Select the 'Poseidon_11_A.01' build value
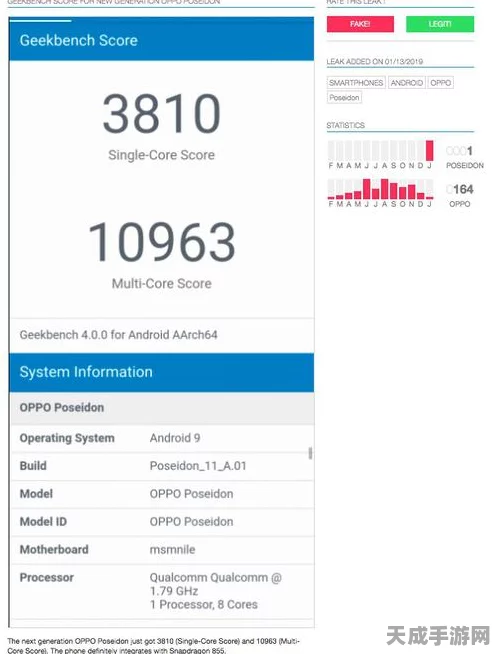The image size is (496, 654). tap(198, 466)
